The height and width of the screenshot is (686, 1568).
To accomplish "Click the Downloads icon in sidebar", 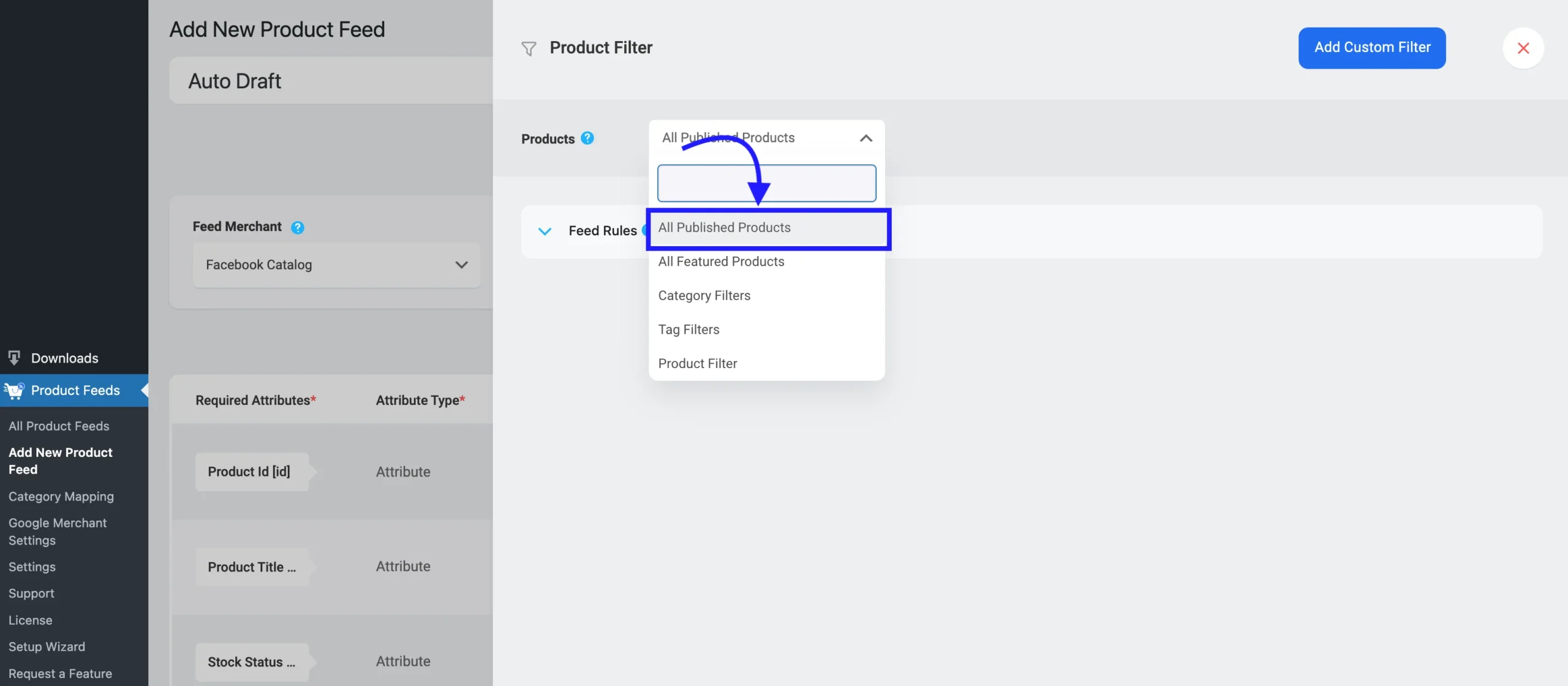I will pos(14,358).
